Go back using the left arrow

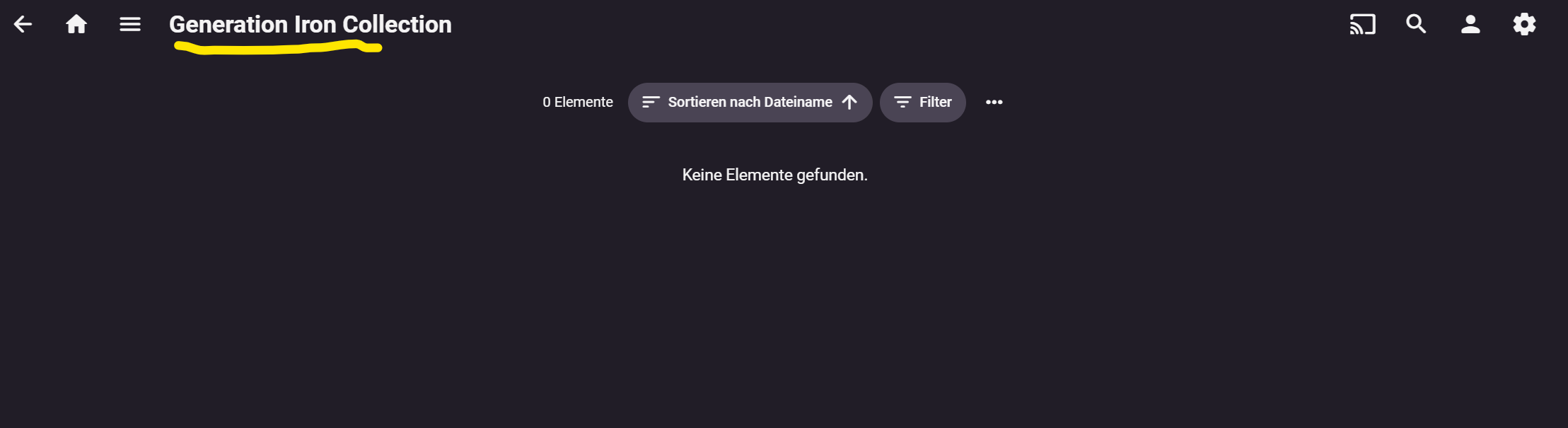click(23, 25)
